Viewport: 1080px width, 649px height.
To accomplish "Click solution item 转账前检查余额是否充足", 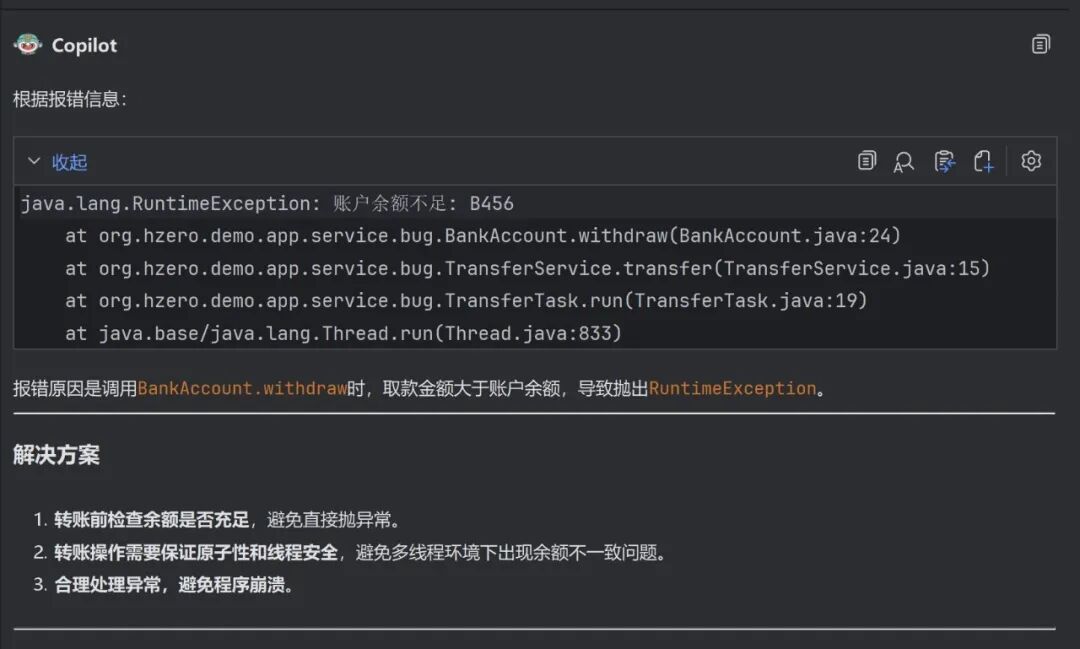I will [x=151, y=520].
